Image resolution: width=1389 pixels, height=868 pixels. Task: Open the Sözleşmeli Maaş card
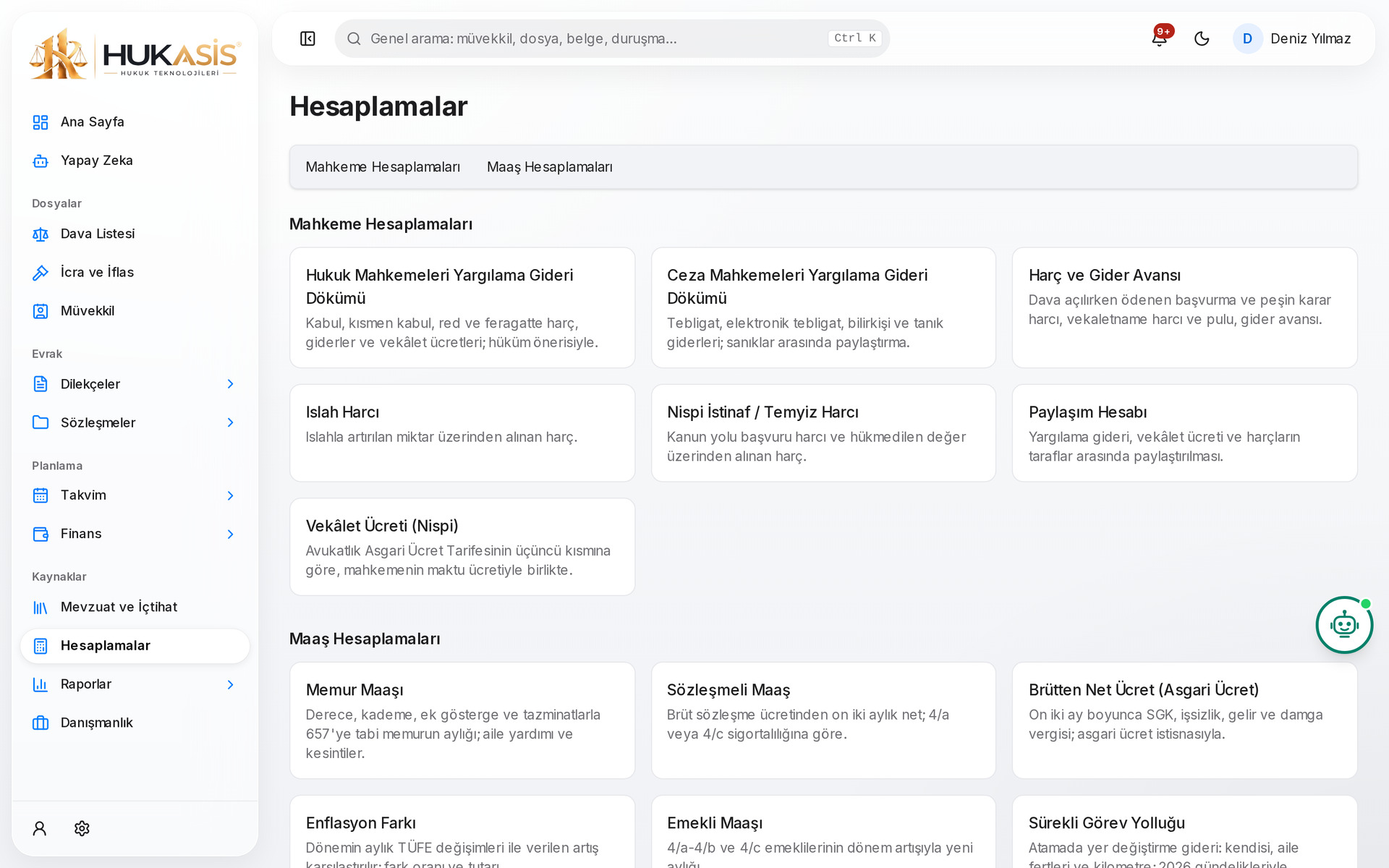pos(823,720)
